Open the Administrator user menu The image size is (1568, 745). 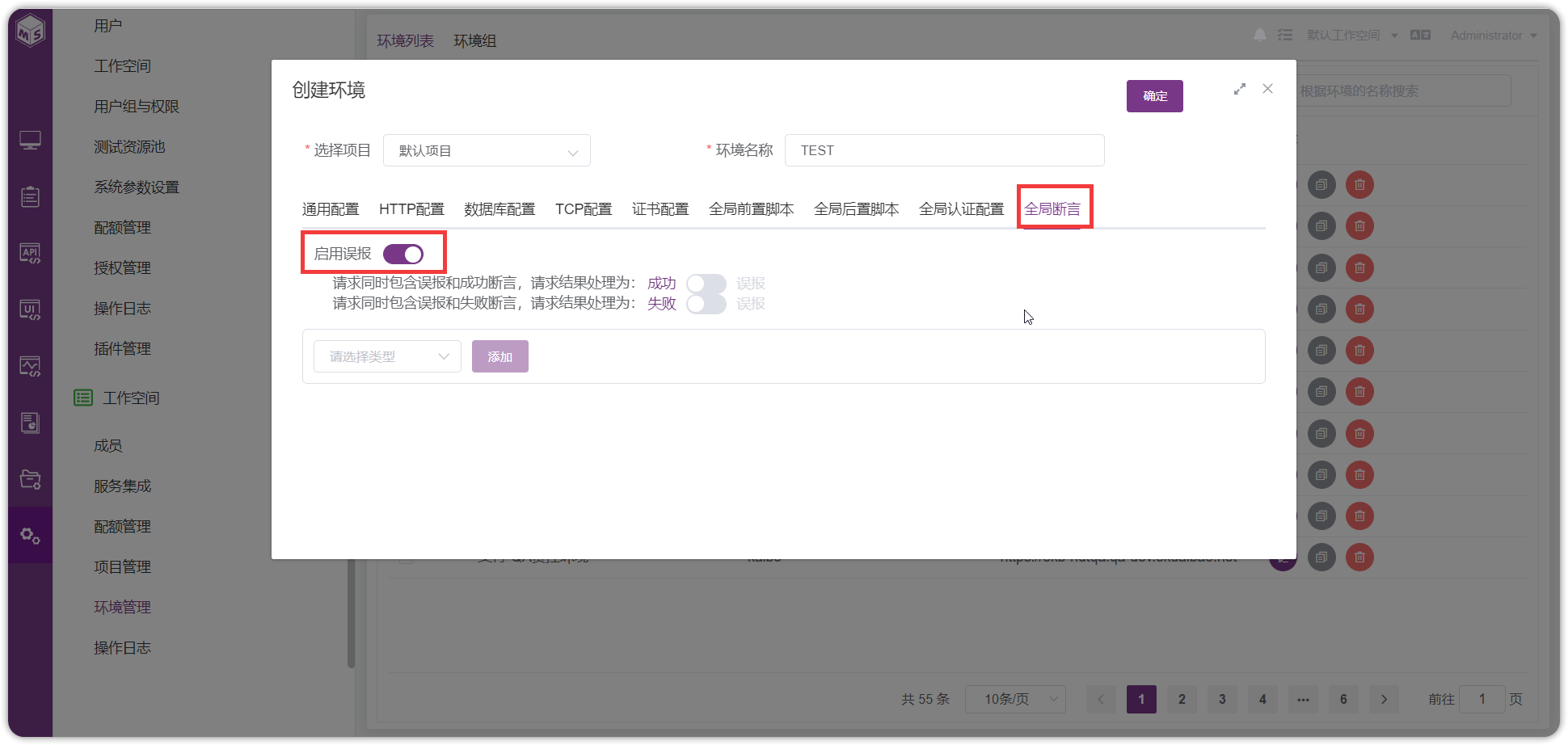[1494, 35]
